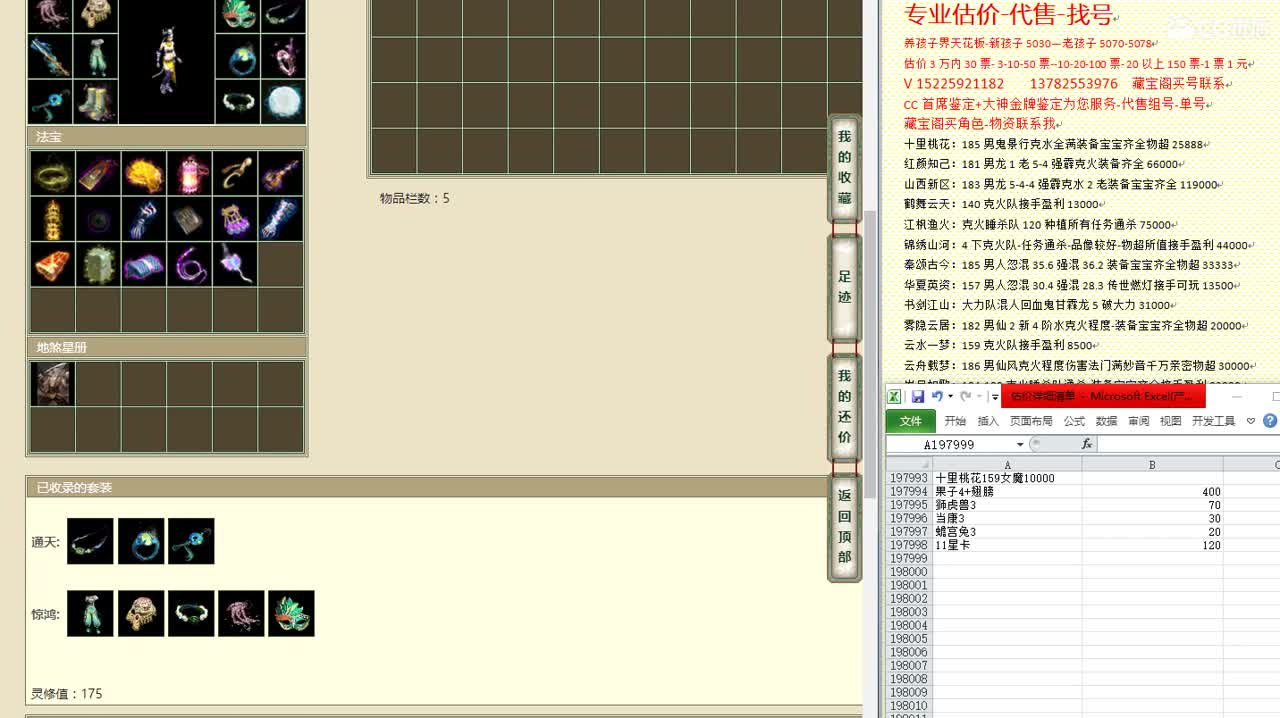Screen dimensions: 1280x718
Task: Click the blue feathered weapon equipment slot
Action: tap(49, 57)
